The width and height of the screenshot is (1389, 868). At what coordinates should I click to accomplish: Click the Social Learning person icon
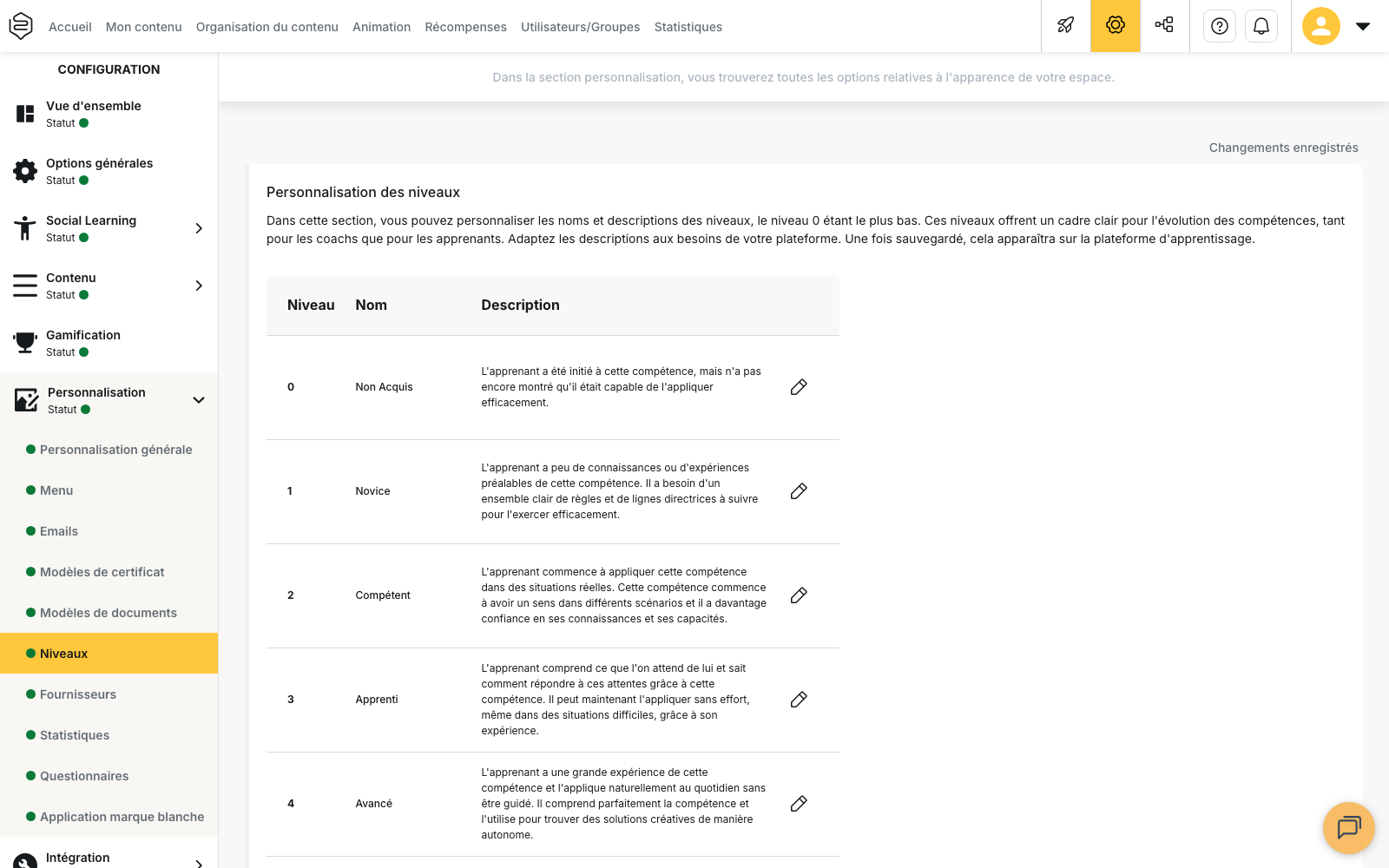coord(25,228)
